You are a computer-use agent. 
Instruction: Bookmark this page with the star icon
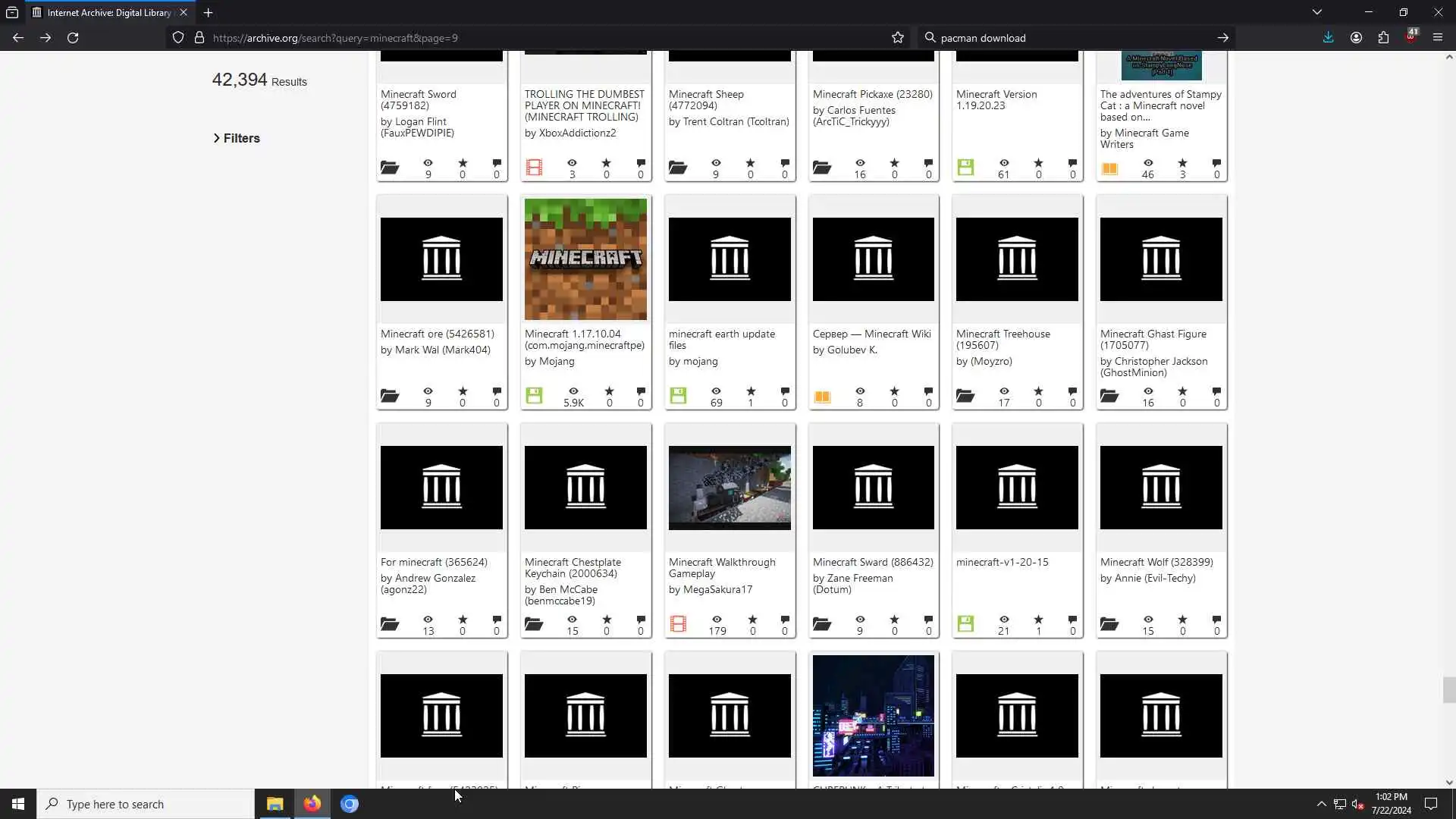(898, 38)
